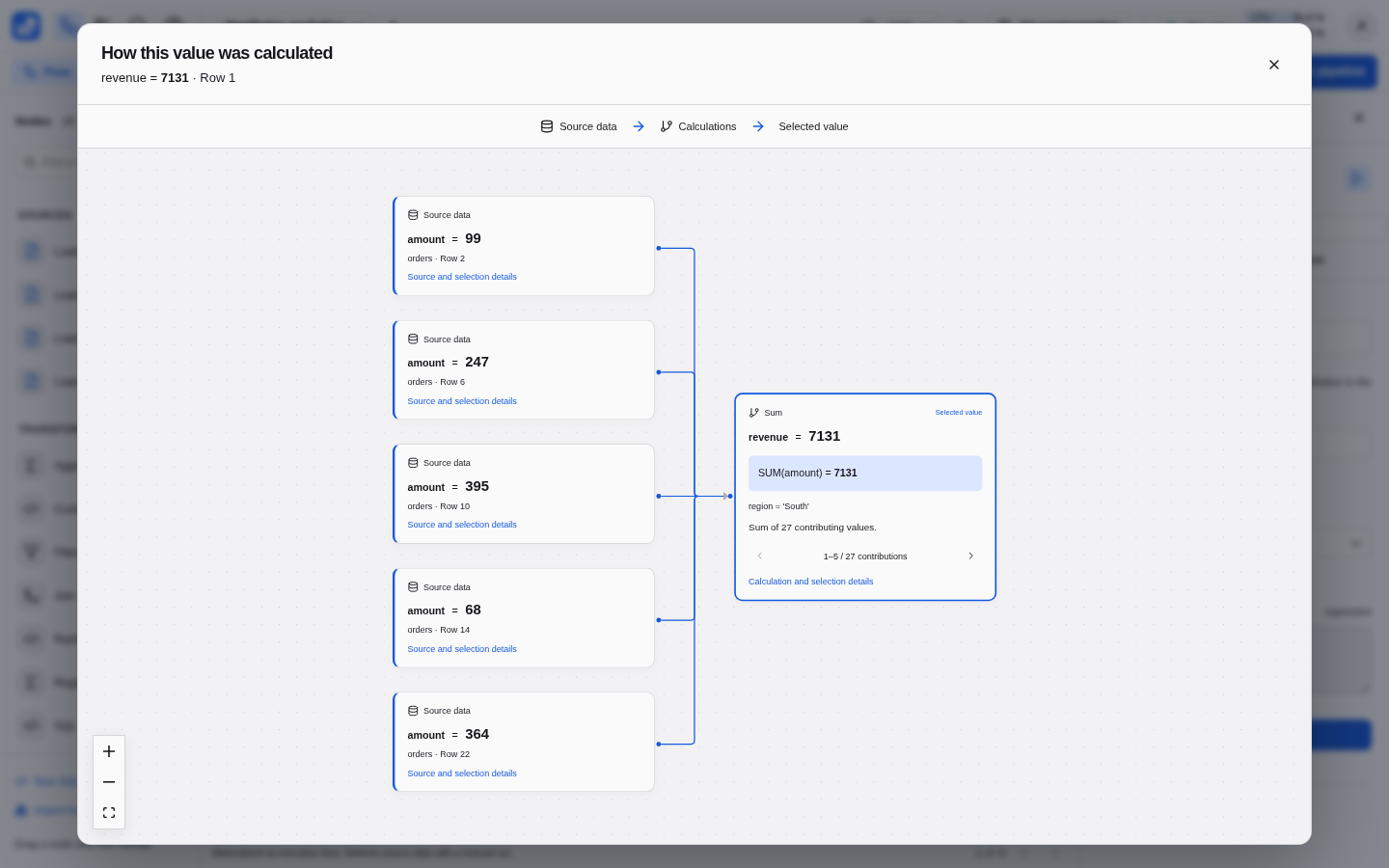Fit the lineage graph to view
This screenshot has height=868, width=1389.
click(x=109, y=813)
